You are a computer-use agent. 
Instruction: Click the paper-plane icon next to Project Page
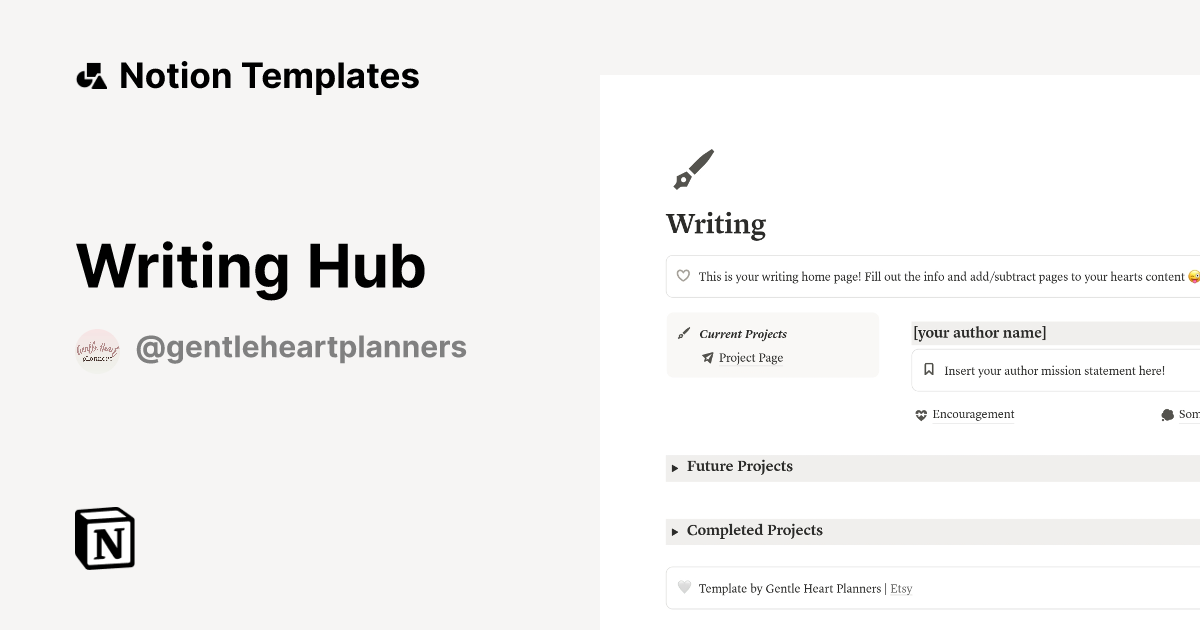coord(708,357)
